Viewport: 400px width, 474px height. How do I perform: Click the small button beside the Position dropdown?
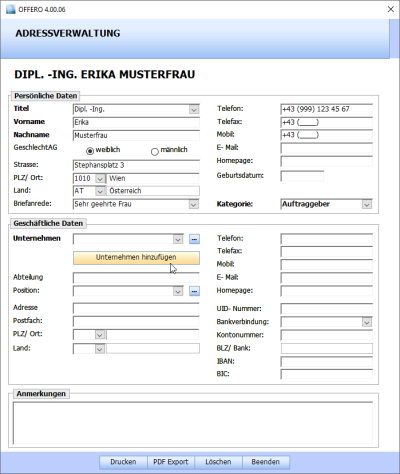pos(194,291)
